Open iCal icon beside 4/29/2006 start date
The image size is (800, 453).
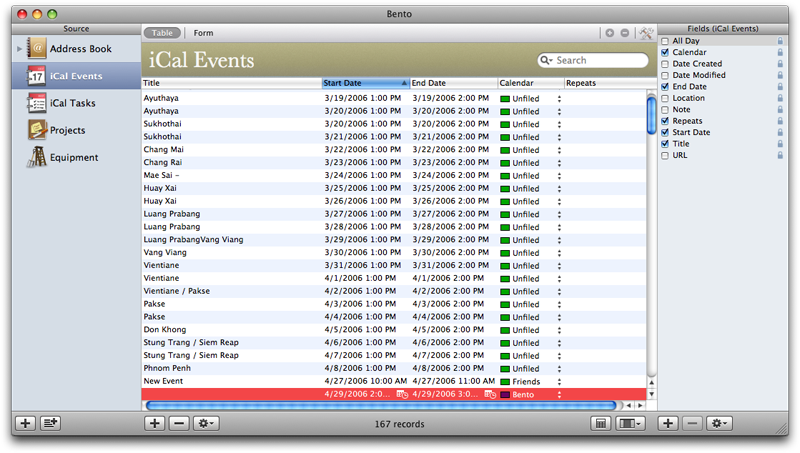pyautogui.click(x=402, y=394)
